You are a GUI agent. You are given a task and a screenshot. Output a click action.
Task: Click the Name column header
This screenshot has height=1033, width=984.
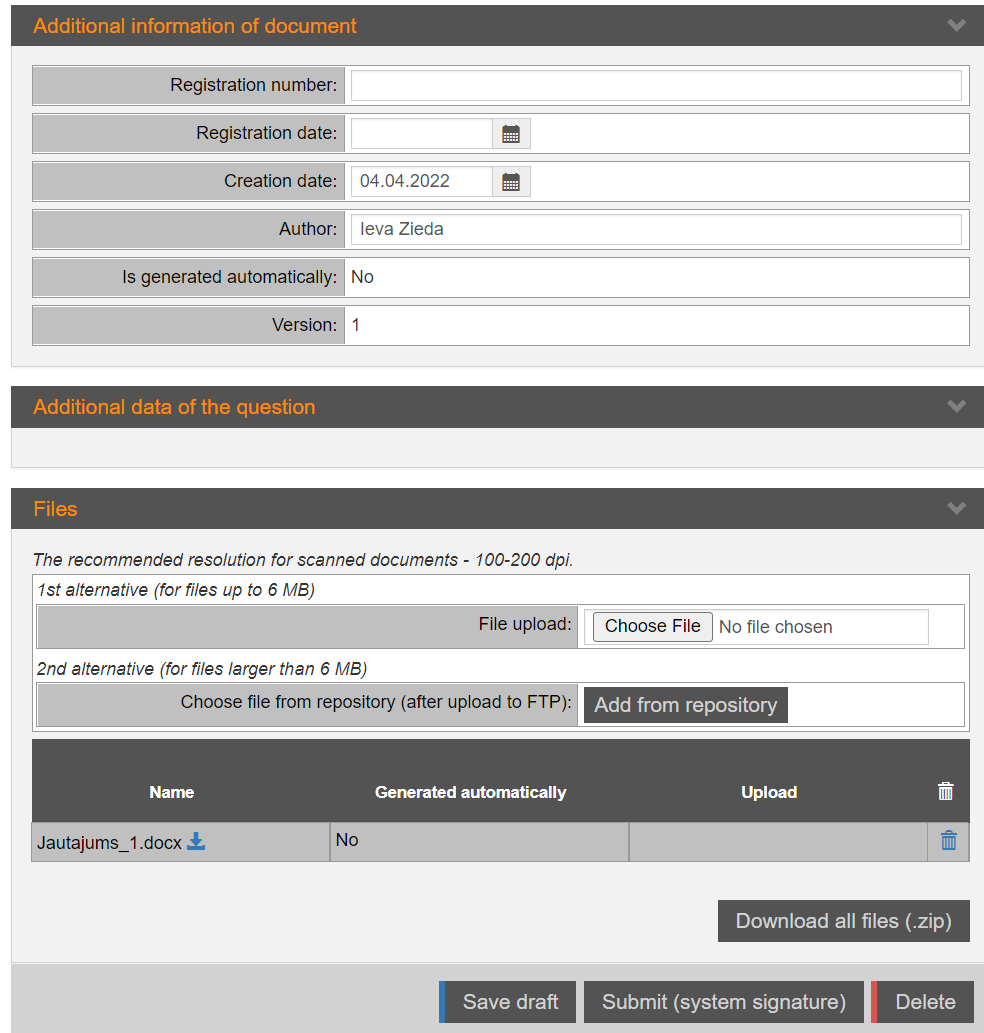pyautogui.click(x=171, y=792)
